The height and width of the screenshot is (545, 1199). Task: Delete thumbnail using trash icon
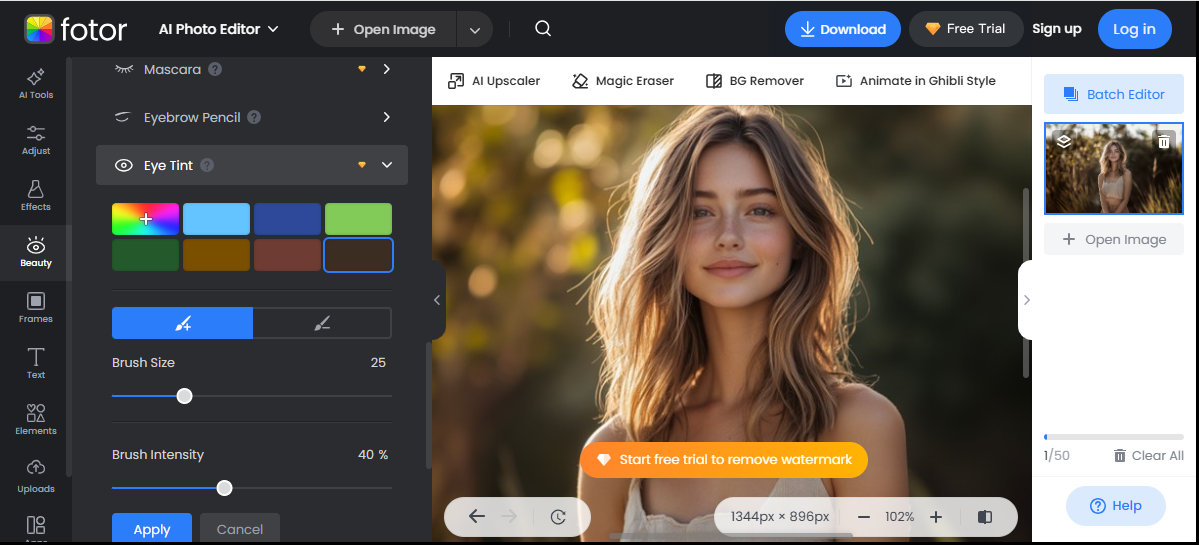click(1163, 141)
